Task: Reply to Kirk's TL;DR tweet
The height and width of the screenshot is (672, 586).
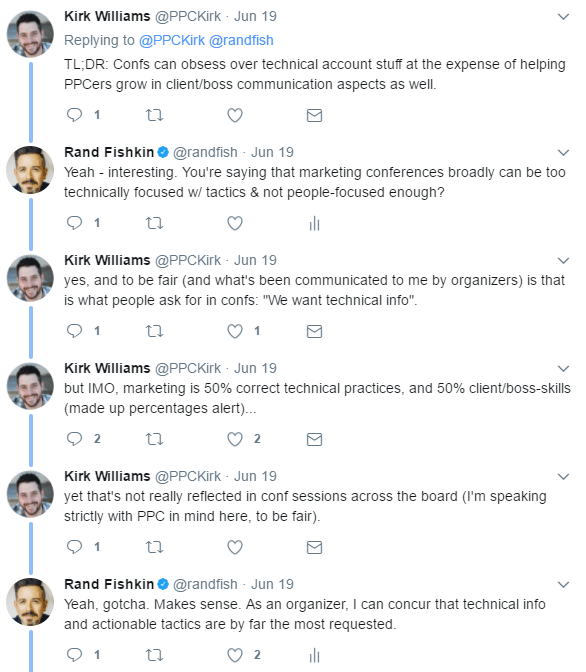Action: [x=75, y=115]
